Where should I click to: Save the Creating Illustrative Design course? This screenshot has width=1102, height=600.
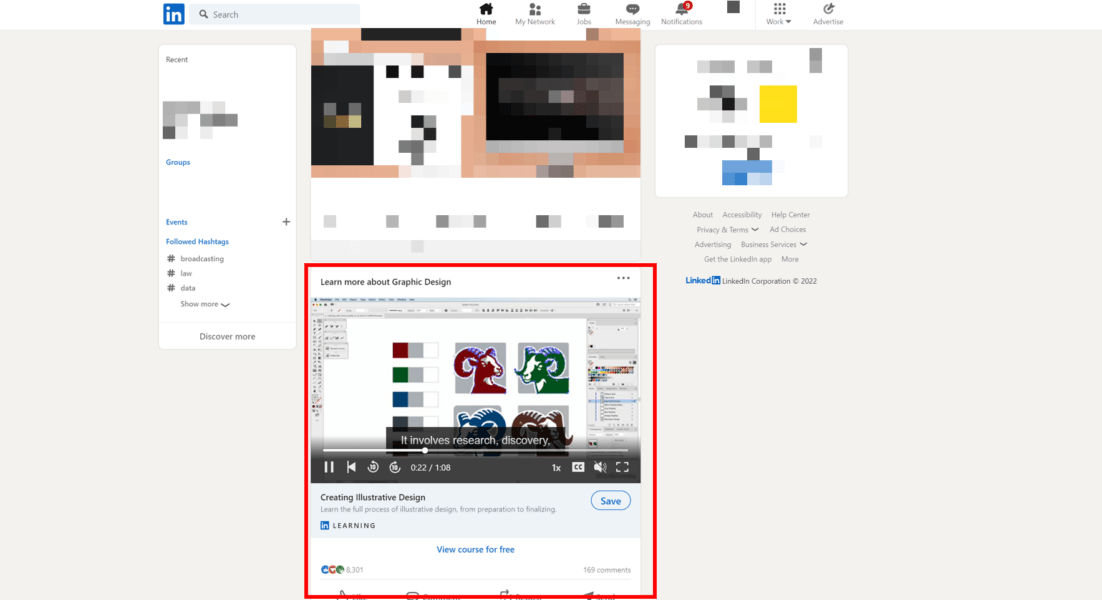coord(610,500)
